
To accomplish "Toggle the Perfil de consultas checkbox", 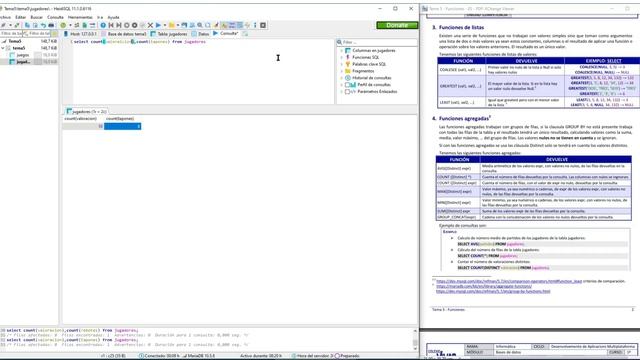I will coord(347,85).
